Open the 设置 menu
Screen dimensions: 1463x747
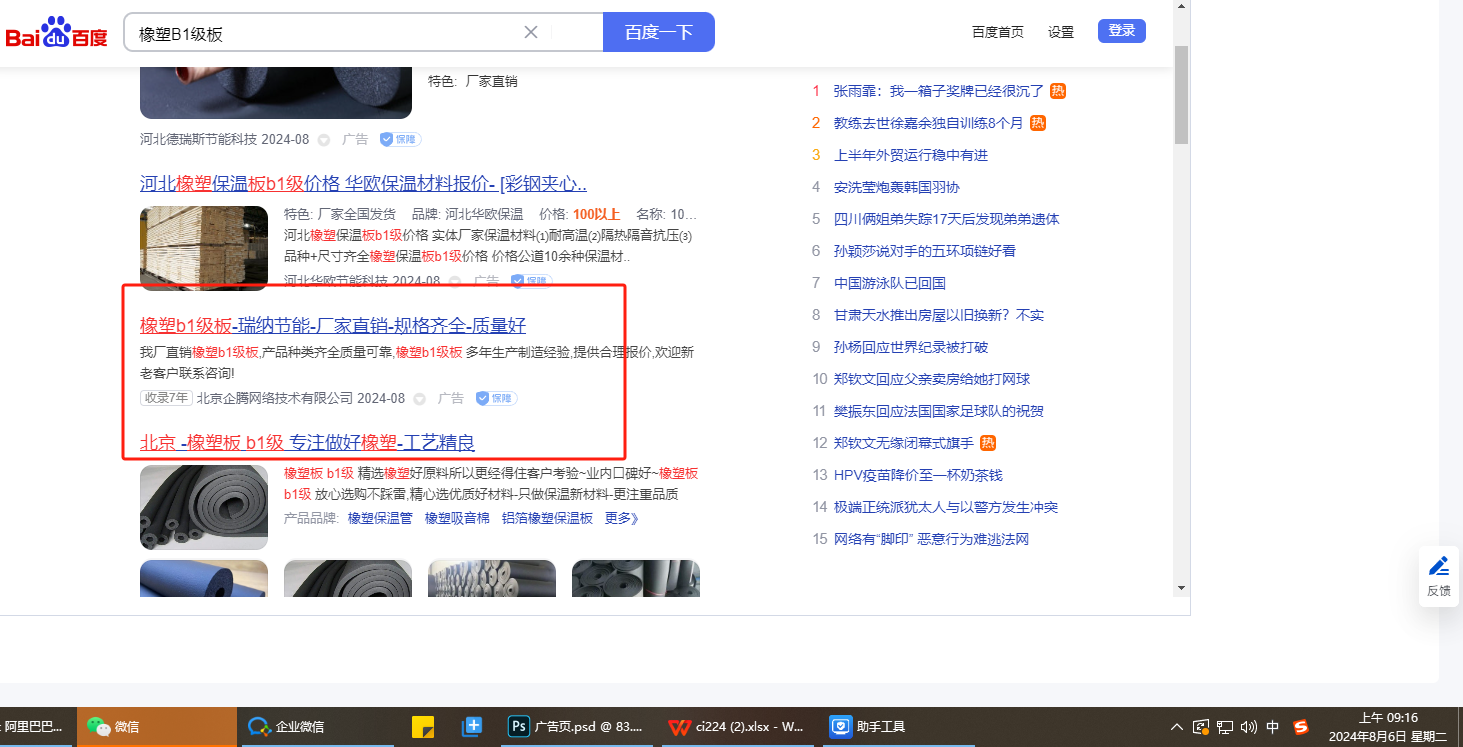click(x=1061, y=32)
